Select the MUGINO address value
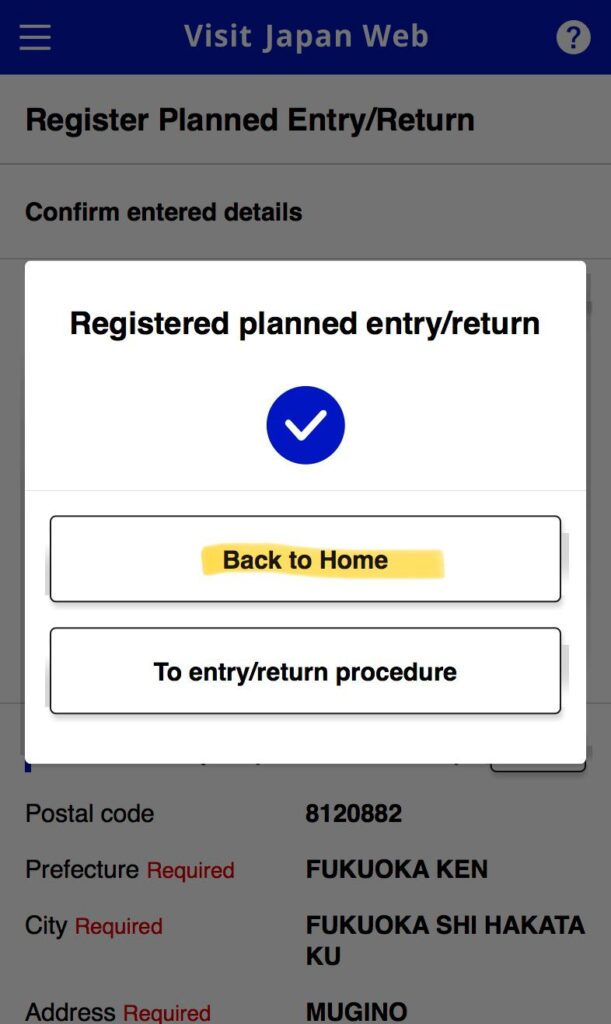Viewport: 611px width, 1024px height. (356, 1012)
